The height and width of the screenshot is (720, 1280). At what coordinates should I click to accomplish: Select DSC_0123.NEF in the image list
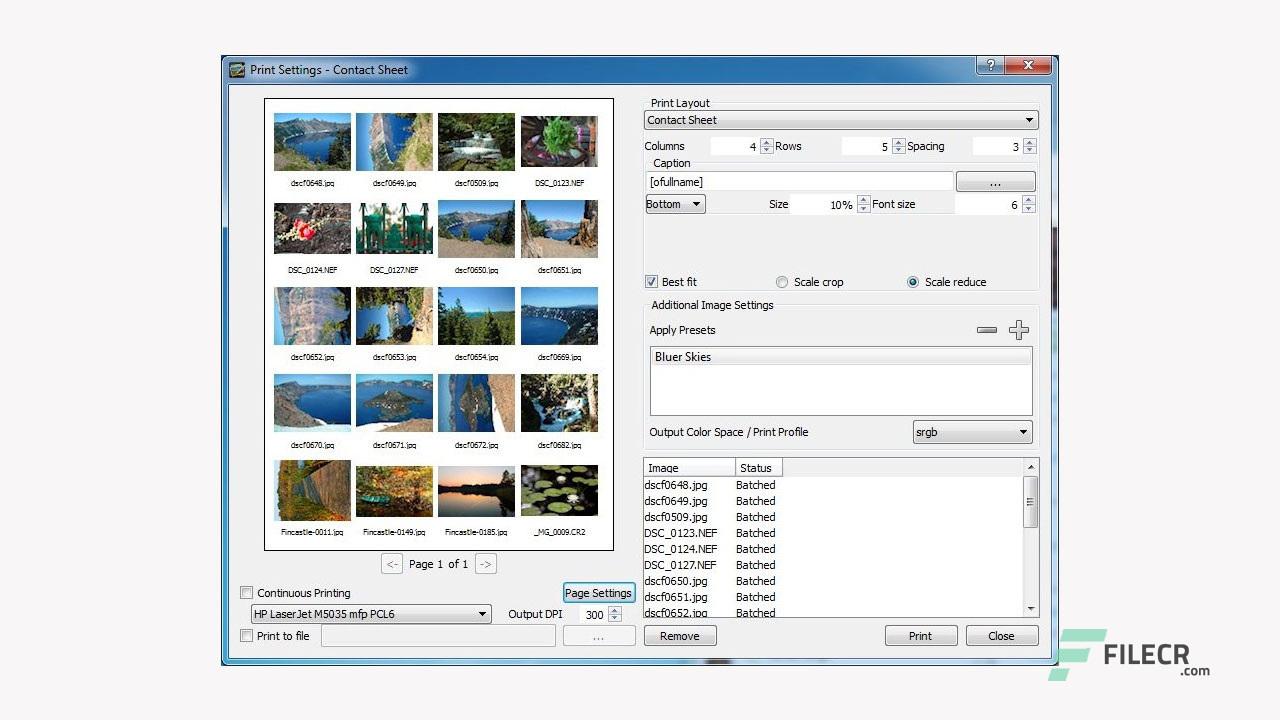coord(681,533)
